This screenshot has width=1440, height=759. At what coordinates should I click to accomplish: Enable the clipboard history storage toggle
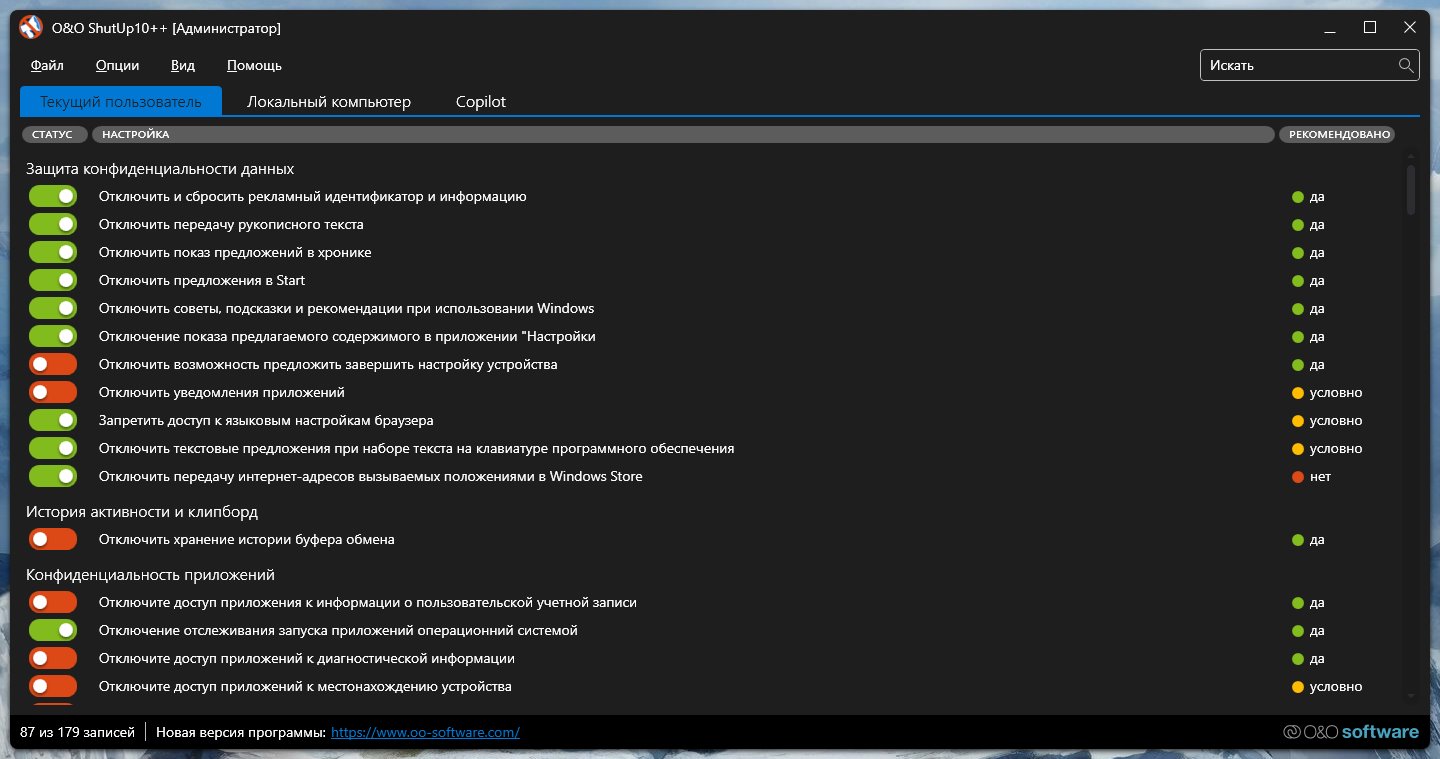[x=53, y=540]
